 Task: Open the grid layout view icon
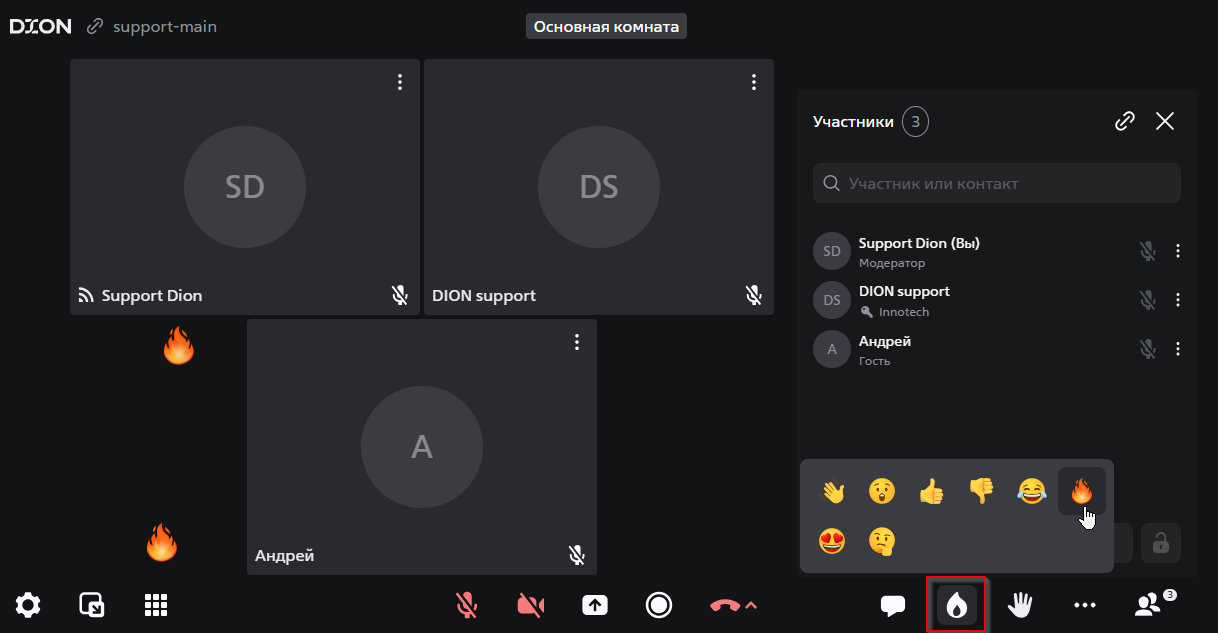(x=155, y=605)
